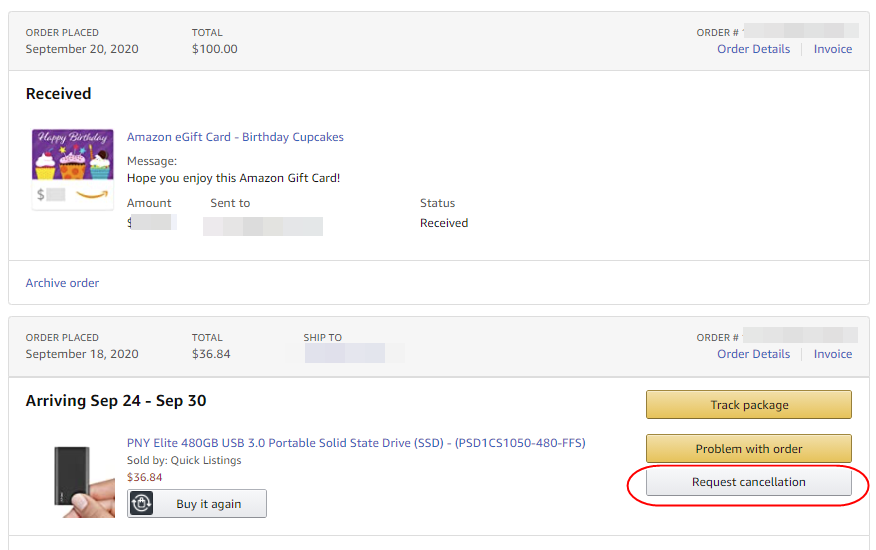Click the 'September 20, 2020' order date
The height and width of the screenshot is (550, 876).
point(82,49)
